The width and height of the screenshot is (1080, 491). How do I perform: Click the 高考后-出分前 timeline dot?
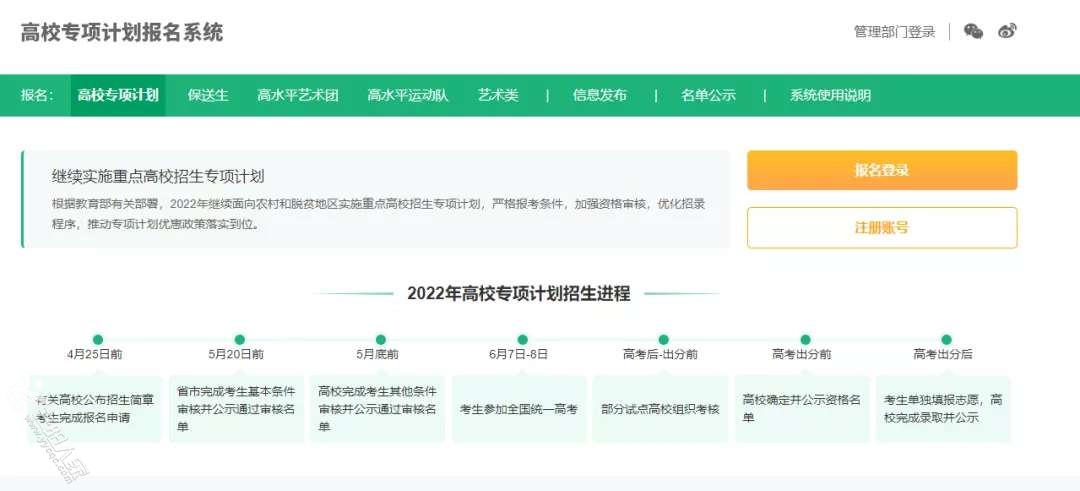663,339
